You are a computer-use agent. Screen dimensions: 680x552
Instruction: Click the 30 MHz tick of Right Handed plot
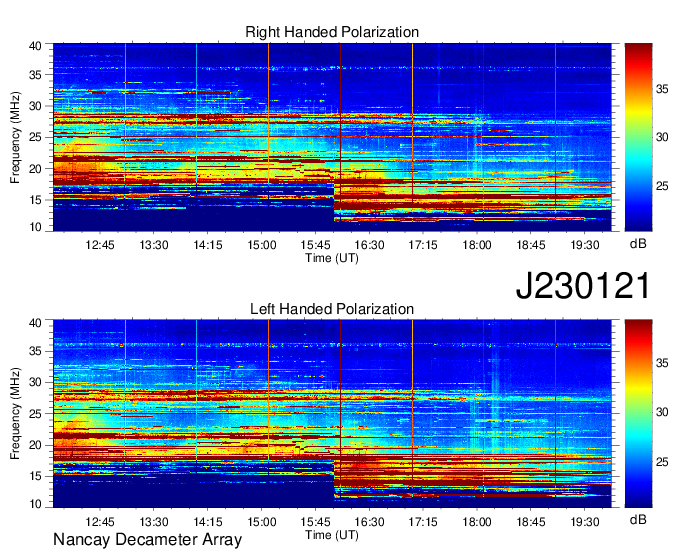[x=36, y=106]
